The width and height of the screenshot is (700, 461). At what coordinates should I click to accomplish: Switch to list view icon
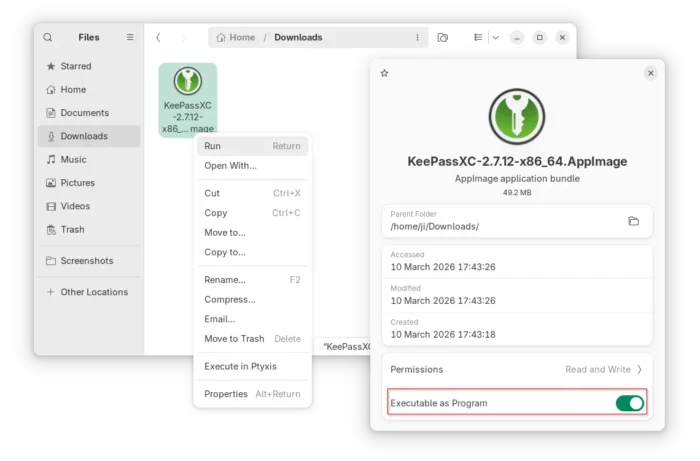(478, 37)
